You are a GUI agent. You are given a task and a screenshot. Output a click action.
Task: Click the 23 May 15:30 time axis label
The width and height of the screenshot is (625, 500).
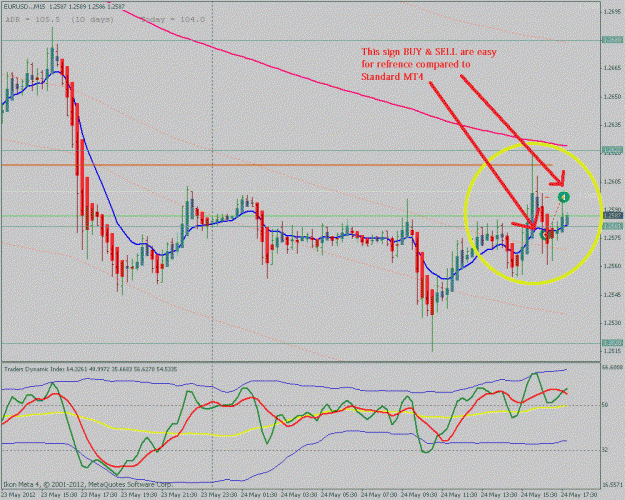point(59,495)
